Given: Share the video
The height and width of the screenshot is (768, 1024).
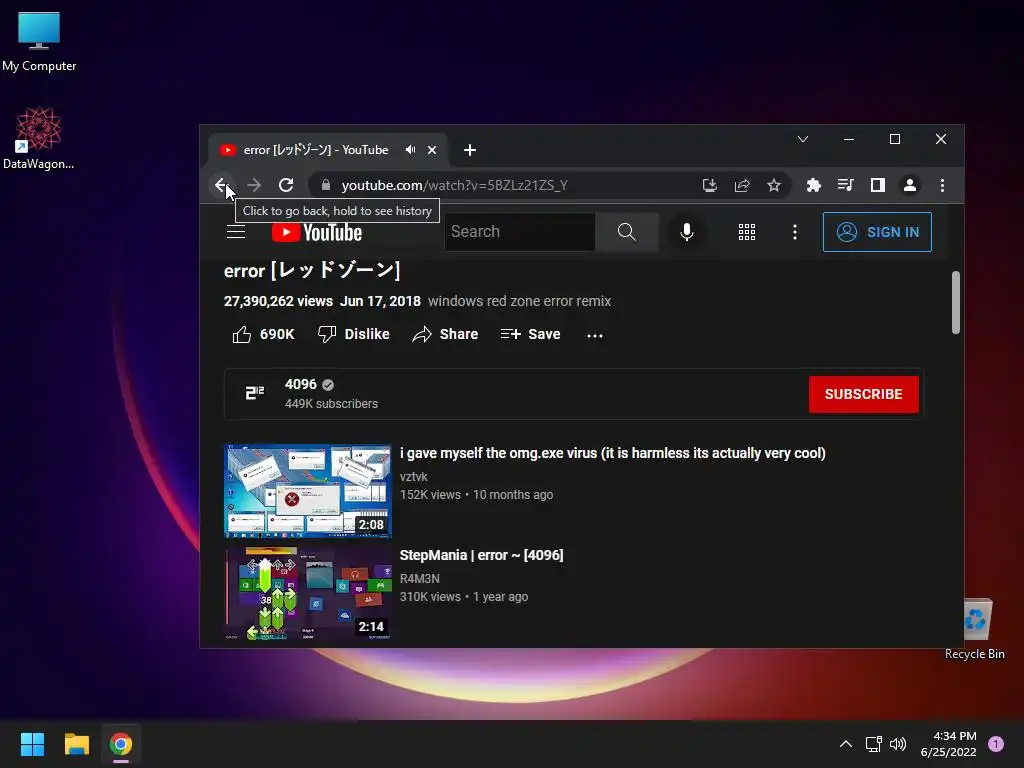Looking at the screenshot, I should pos(445,334).
